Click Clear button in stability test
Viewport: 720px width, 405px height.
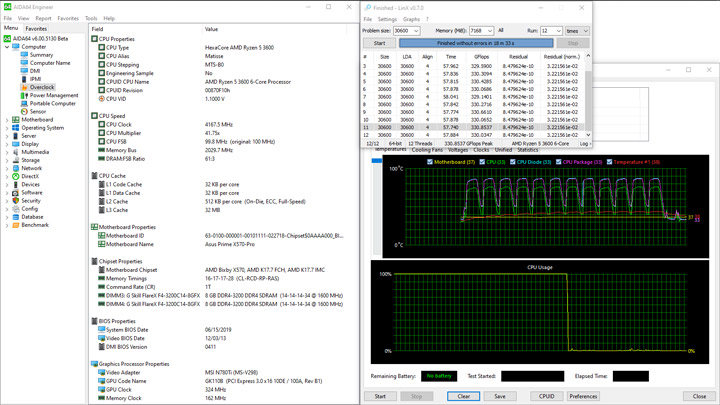(x=463, y=396)
